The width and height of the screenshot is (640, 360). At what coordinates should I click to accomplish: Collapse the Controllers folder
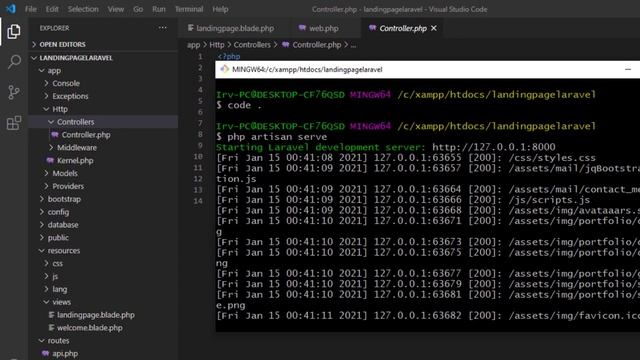103,122
